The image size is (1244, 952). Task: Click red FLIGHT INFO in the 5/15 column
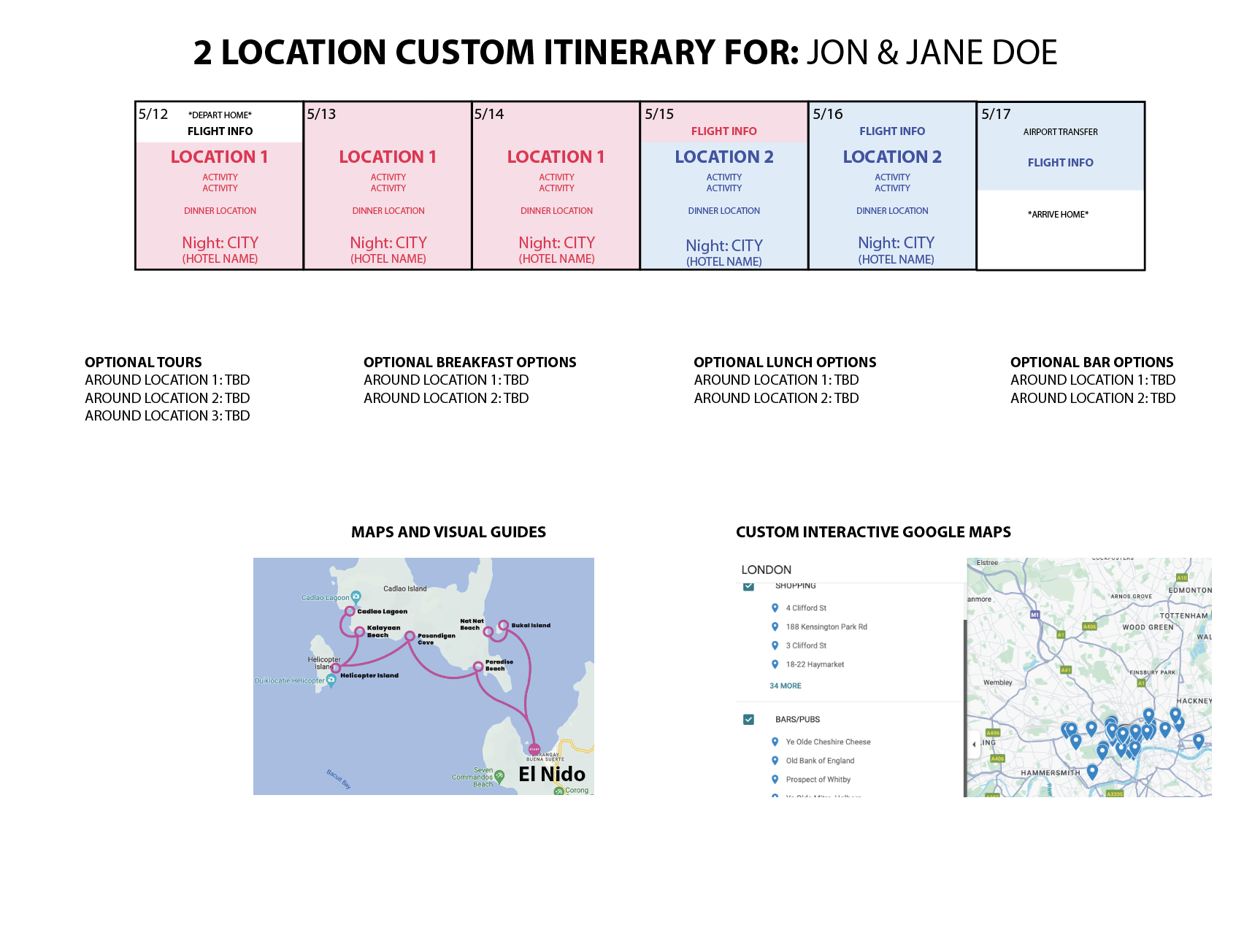click(x=724, y=131)
